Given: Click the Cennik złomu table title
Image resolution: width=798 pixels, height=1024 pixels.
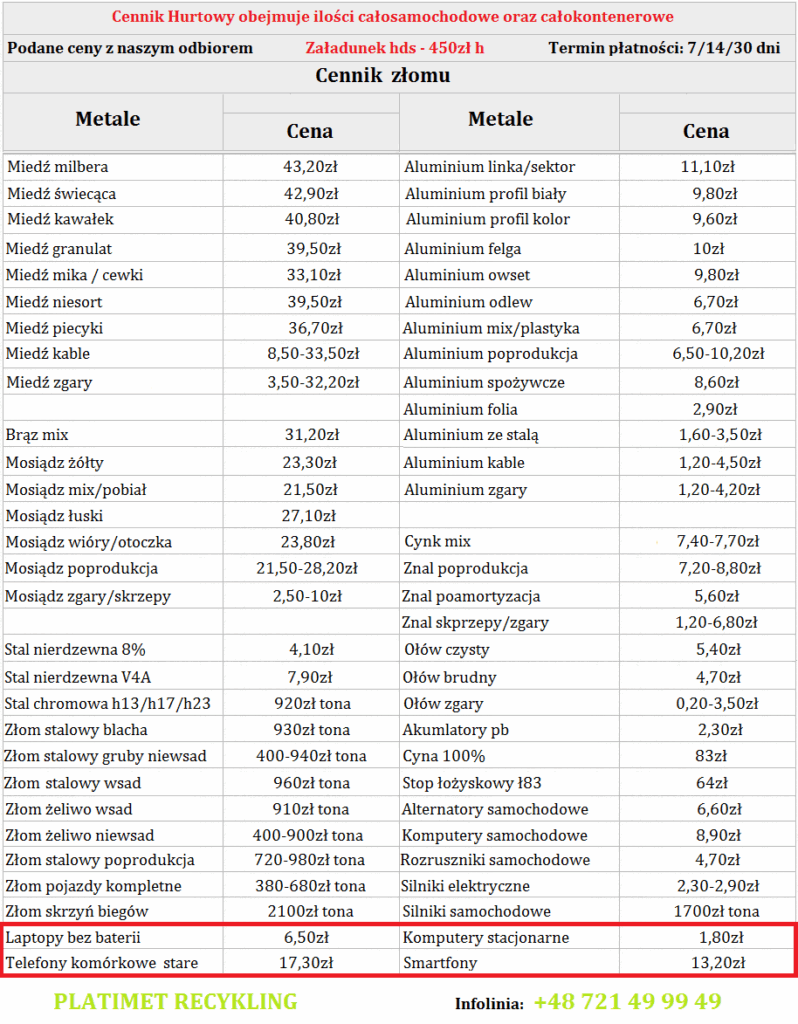Looking at the screenshot, I should pyautogui.click(x=382, y=75).
